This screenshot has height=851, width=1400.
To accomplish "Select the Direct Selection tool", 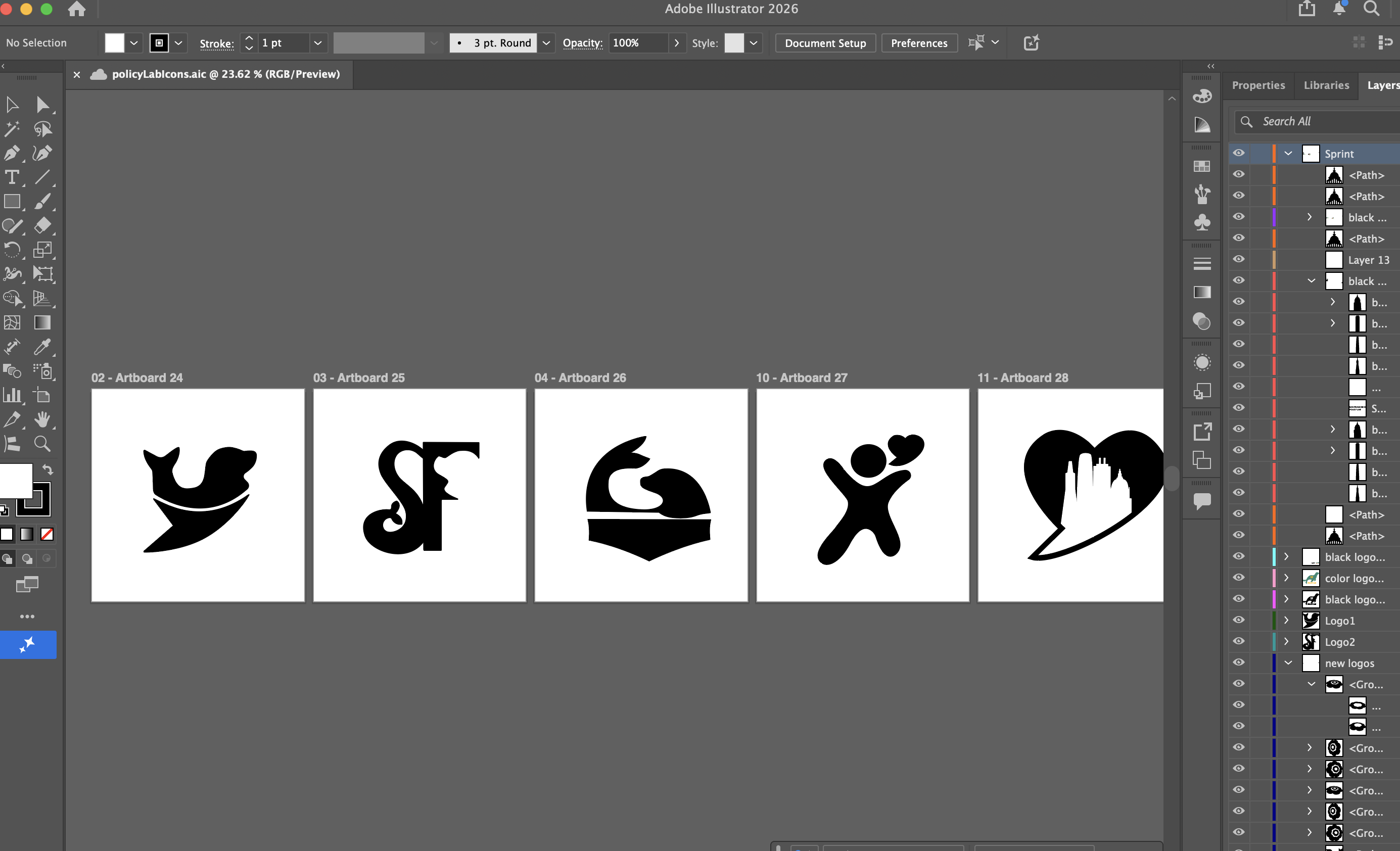I will pyautogui.click(x=42, y=105).
